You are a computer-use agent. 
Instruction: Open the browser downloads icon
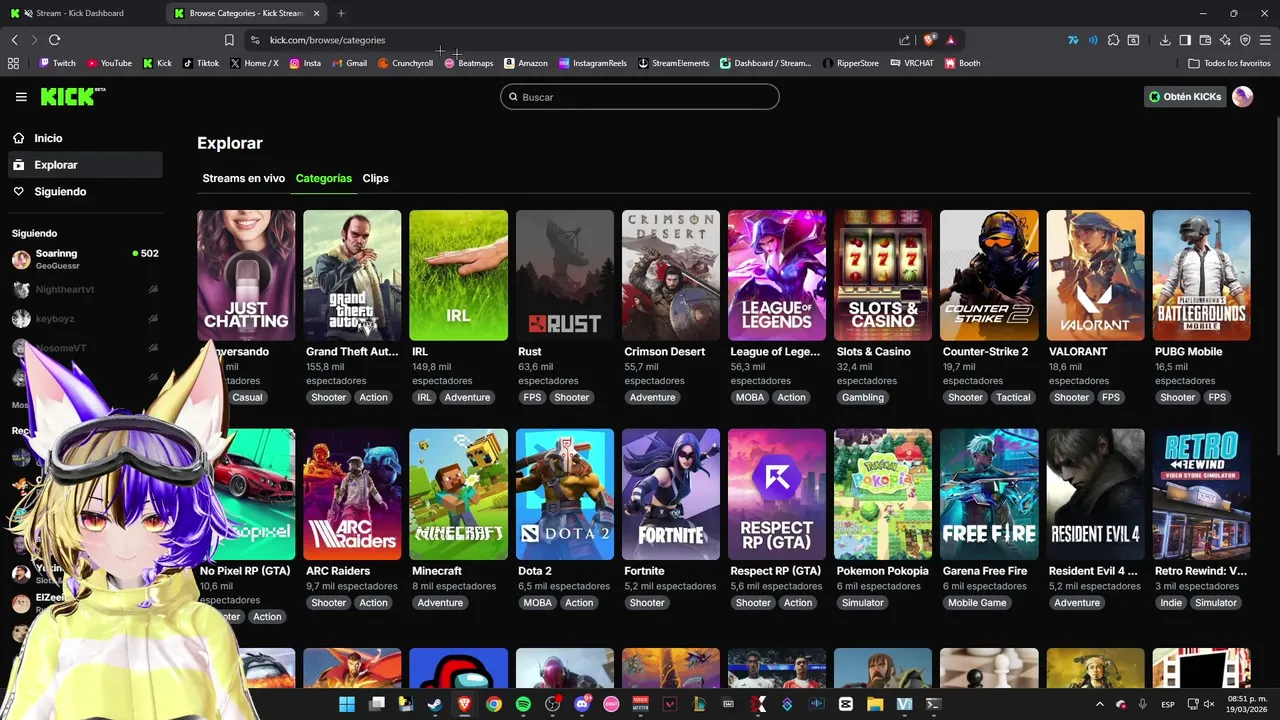tap(1165, 40)
